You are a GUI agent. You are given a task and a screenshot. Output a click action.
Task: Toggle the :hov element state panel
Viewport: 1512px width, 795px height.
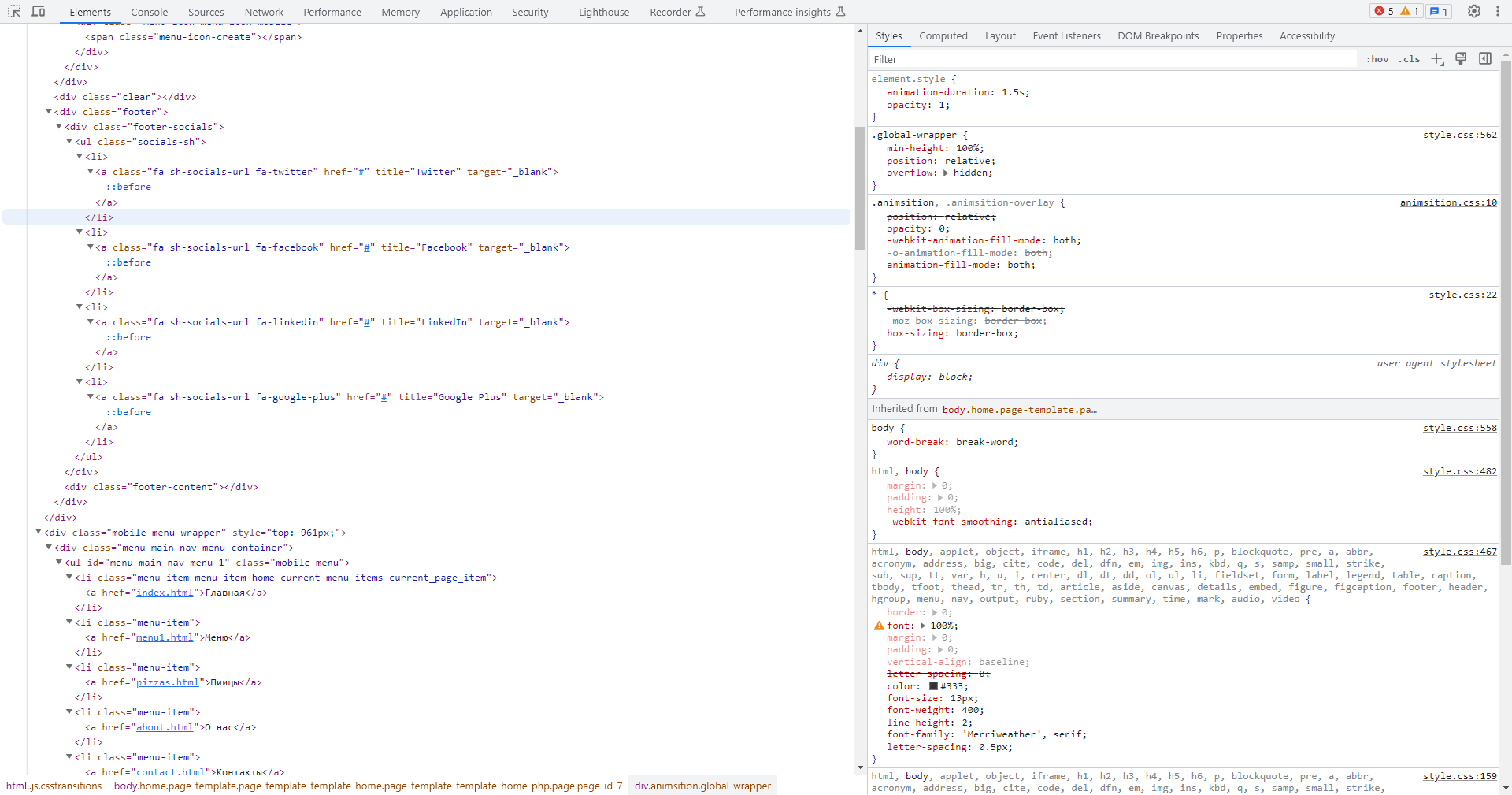1377,59
